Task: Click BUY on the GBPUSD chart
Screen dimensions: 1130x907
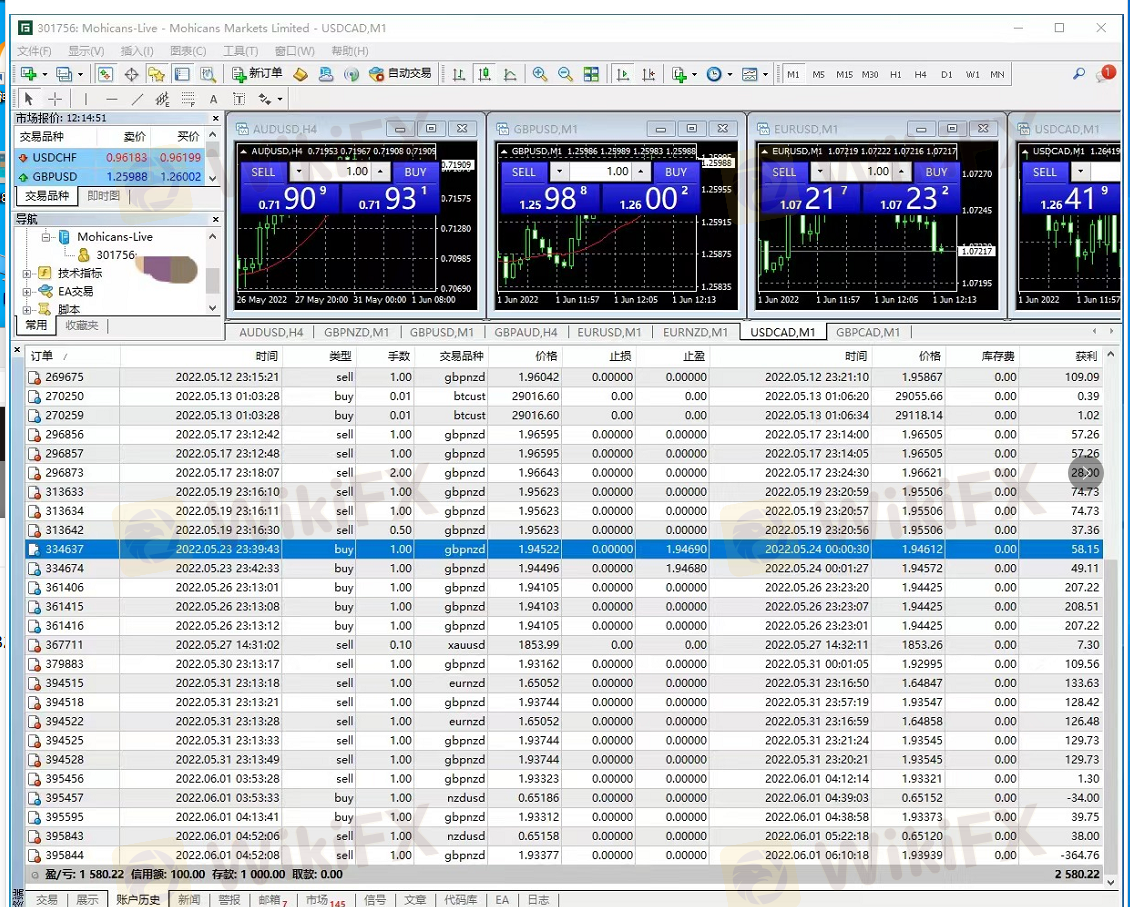Action: pos(675,171)
